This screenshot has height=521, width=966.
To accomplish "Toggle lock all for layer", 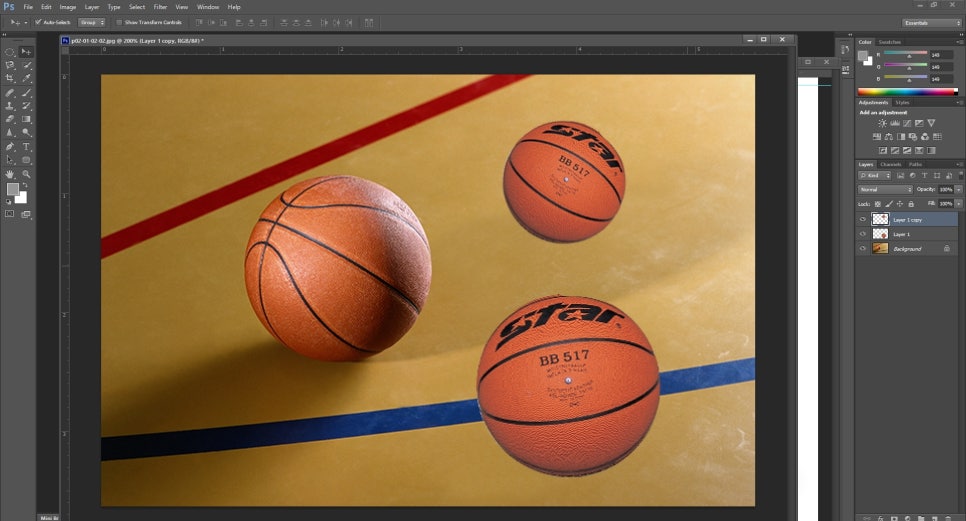I will coord(911,204).
